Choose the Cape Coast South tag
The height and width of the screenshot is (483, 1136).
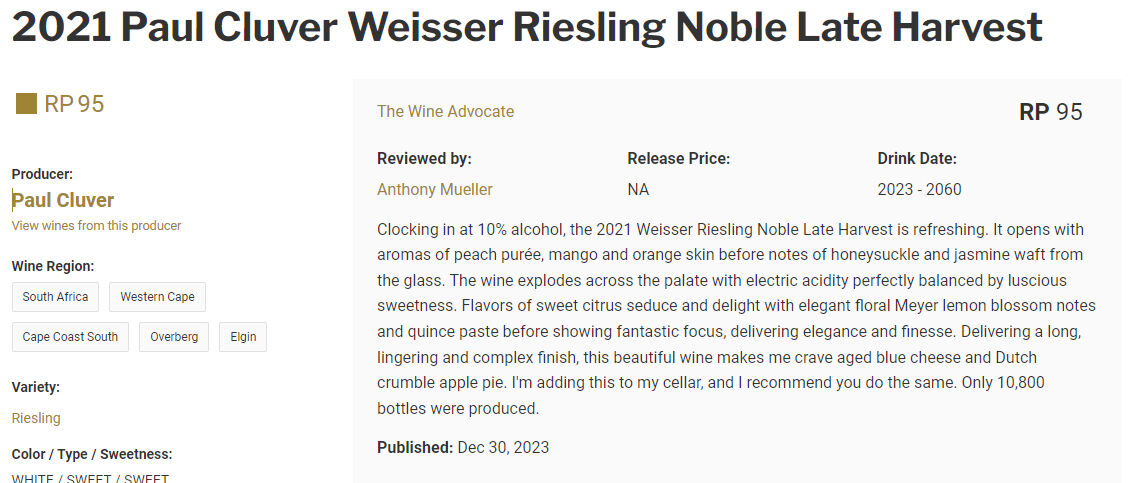pos(70,337)
